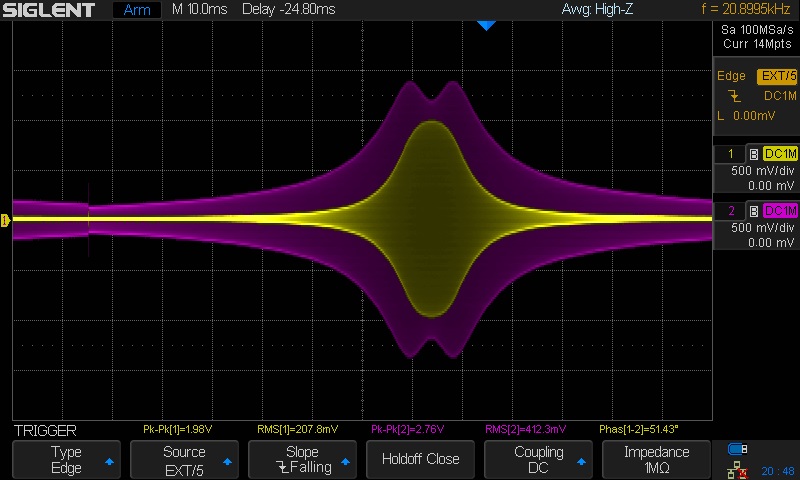Viewport: 800px width, 480px height.
Task: Click the blue trigger position marker at top
Action: tap(486, 25)
